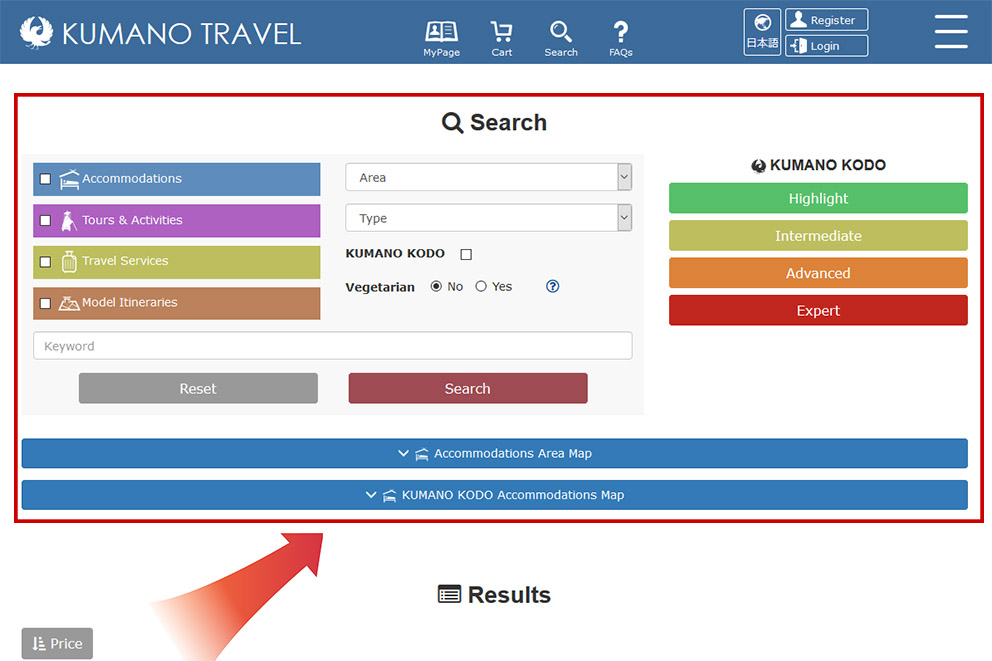
Task: Click the dark red Search button
Action: (468, 388)
